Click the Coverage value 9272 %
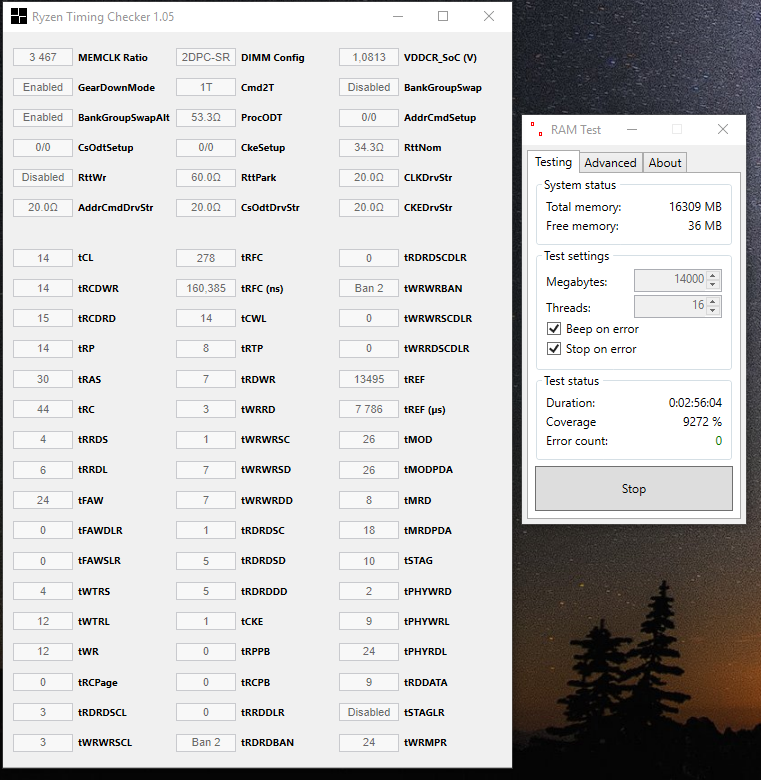 702,422
